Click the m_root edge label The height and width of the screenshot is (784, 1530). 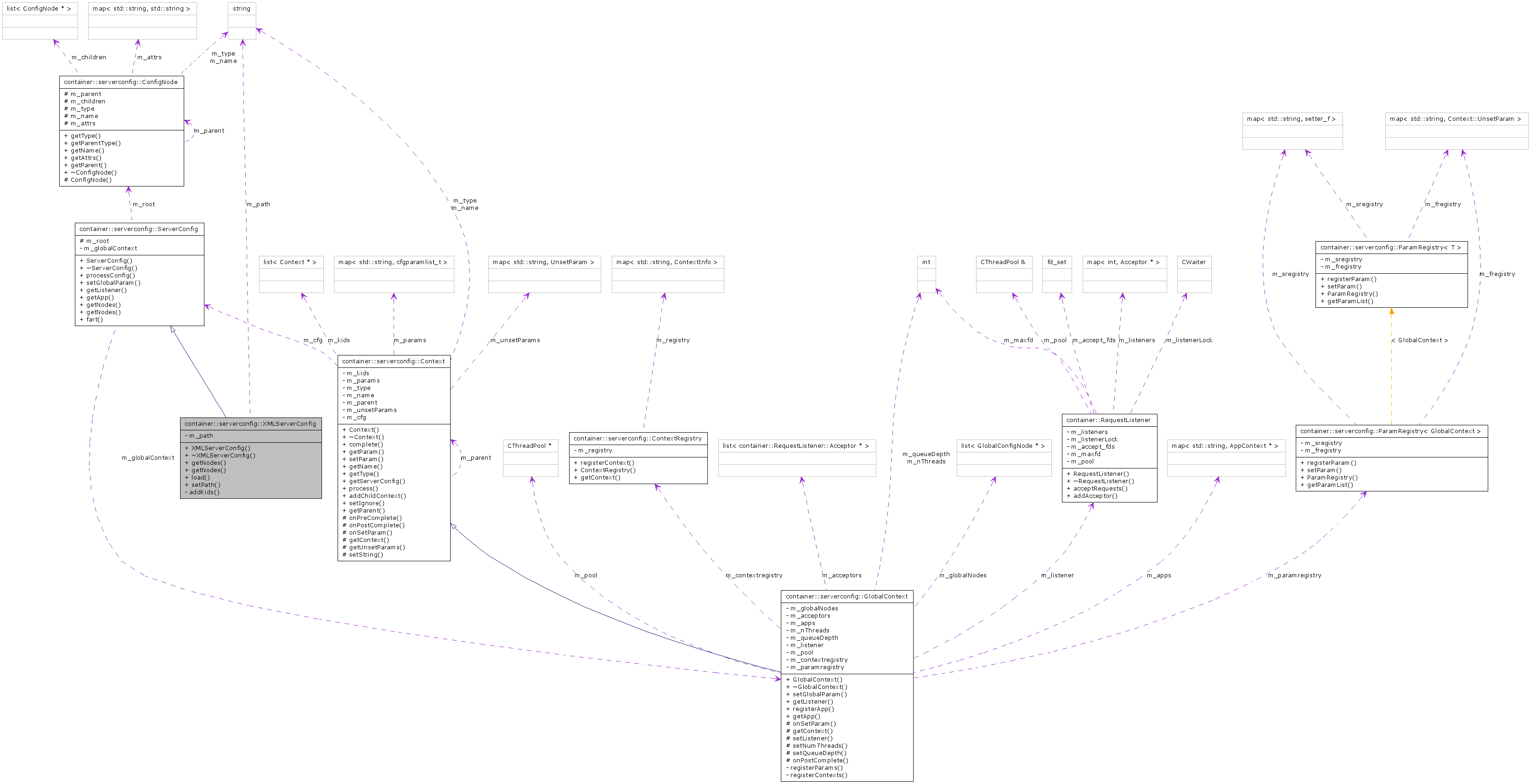click(x=144, y=204)
